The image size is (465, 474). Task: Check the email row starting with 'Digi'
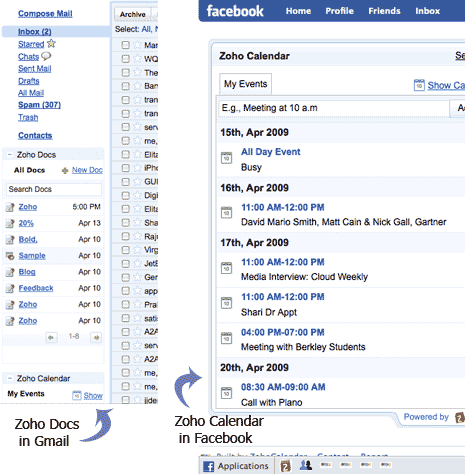tap(125, 195)
